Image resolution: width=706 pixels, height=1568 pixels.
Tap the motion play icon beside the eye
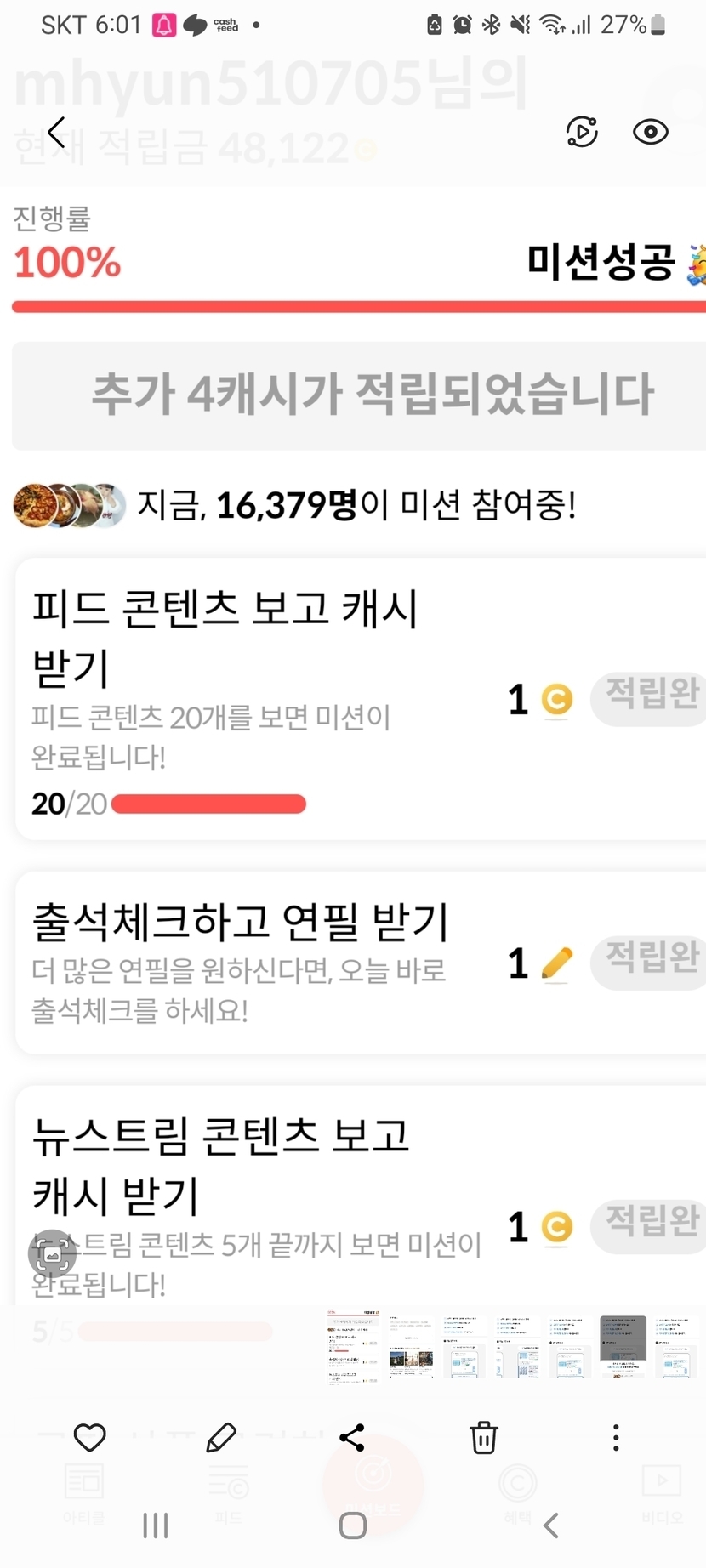(x=582, y=132)
